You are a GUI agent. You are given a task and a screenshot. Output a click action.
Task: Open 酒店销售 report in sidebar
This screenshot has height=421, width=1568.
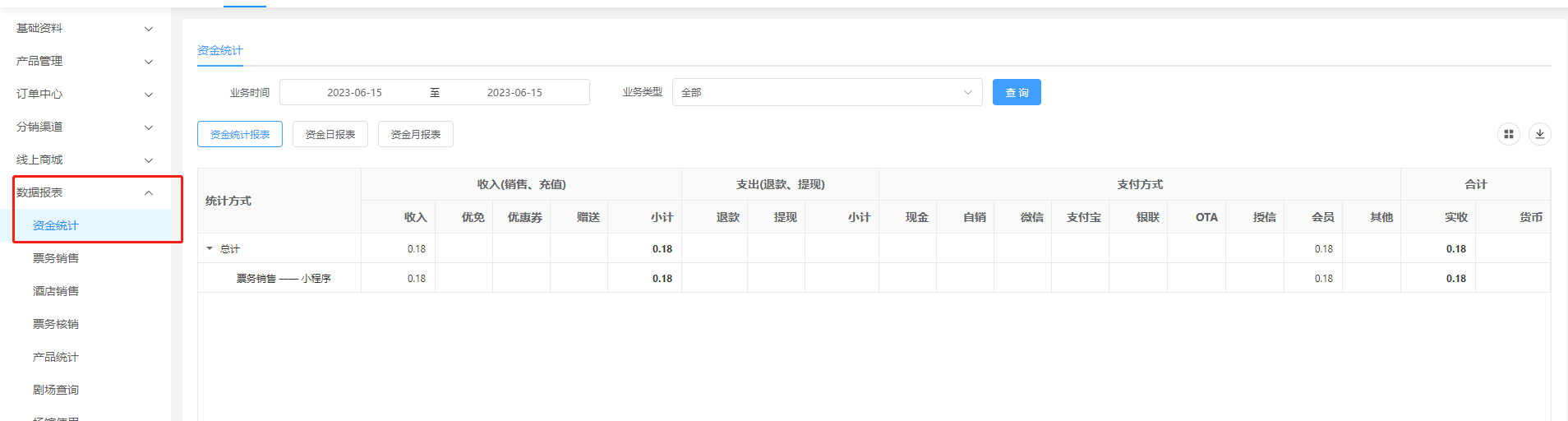click(56, 291)
